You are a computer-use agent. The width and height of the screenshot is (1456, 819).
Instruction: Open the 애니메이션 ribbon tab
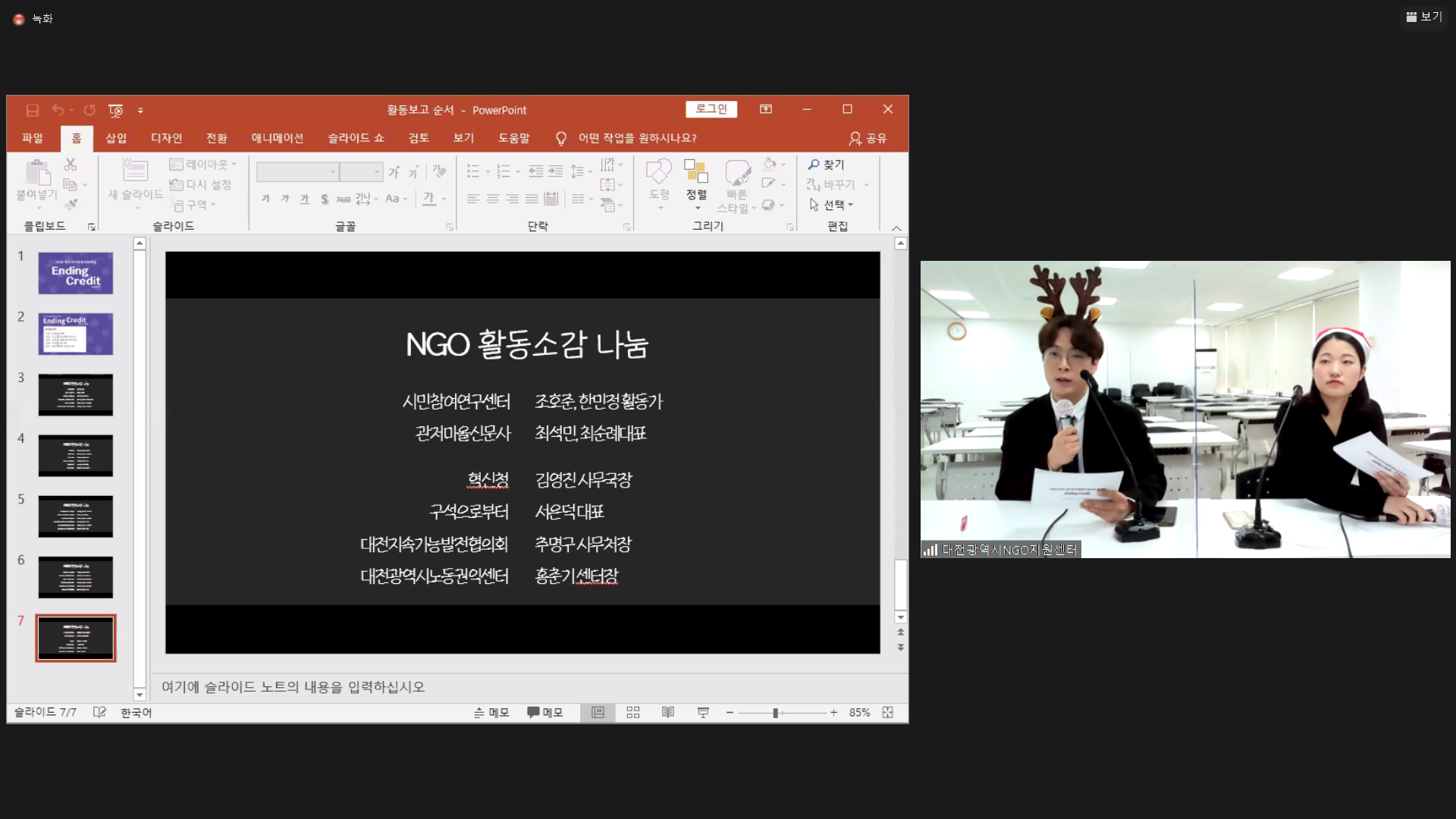[x=278, y=138]
